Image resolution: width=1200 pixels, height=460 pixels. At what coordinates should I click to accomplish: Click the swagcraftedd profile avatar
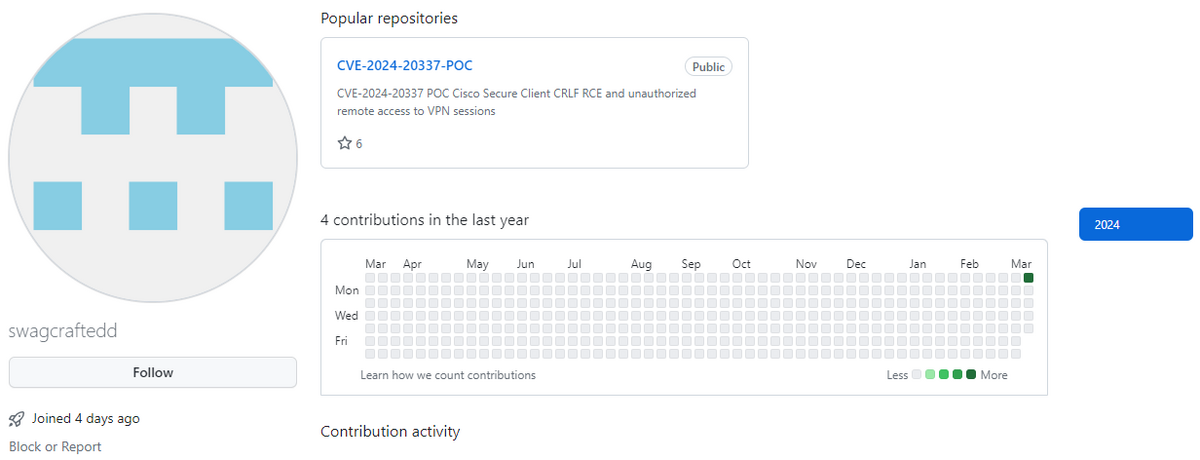point(153,158)
